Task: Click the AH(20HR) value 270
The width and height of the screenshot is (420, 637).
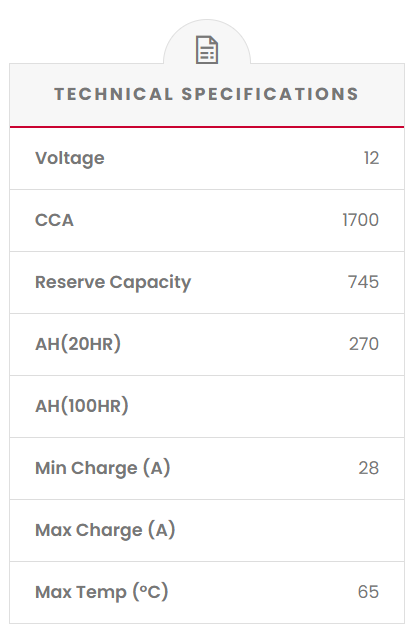Action: click(364, 344)
